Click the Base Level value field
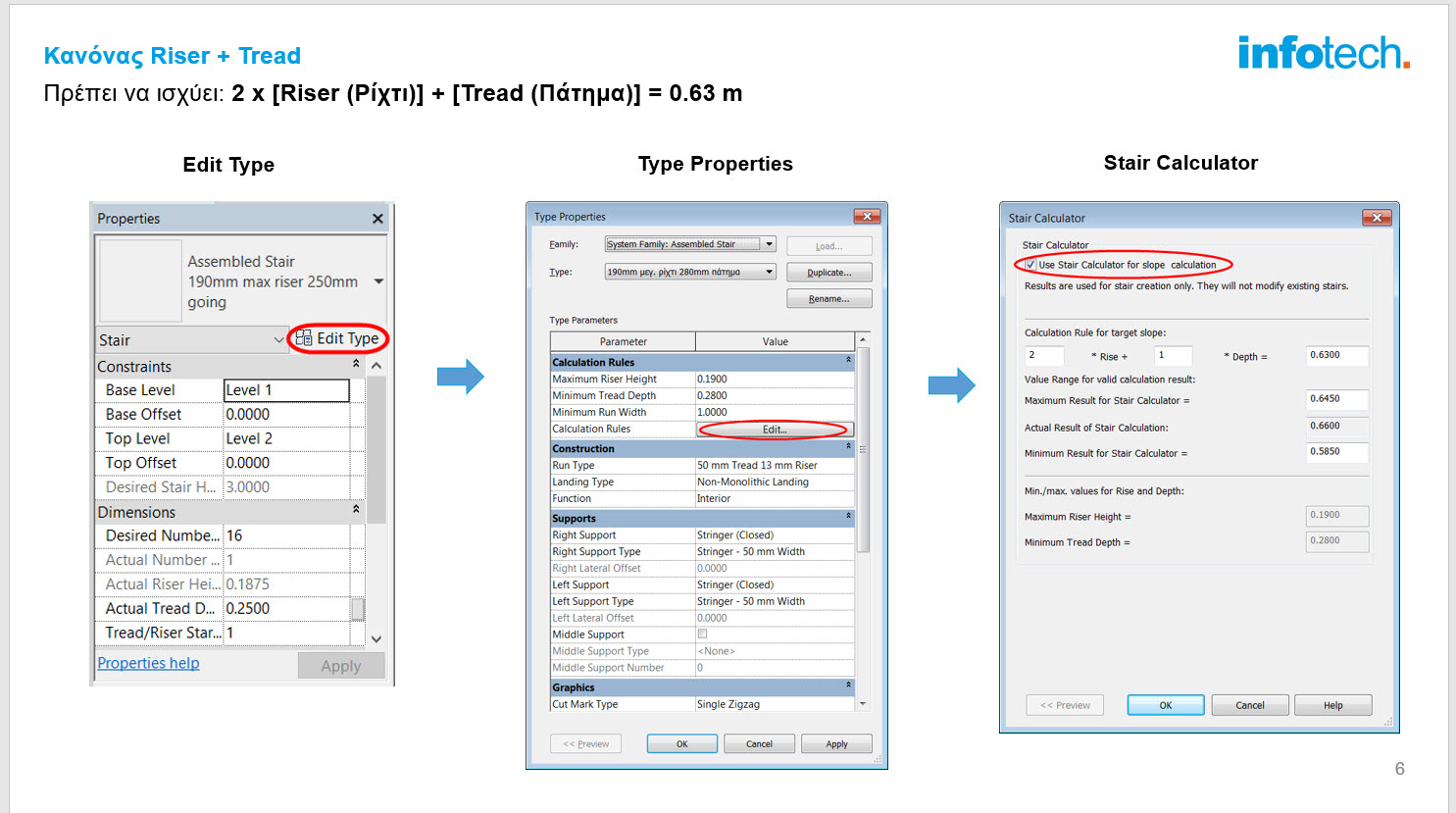The height and width of the screenshot is (813, 1456). (x=286, y=390)
